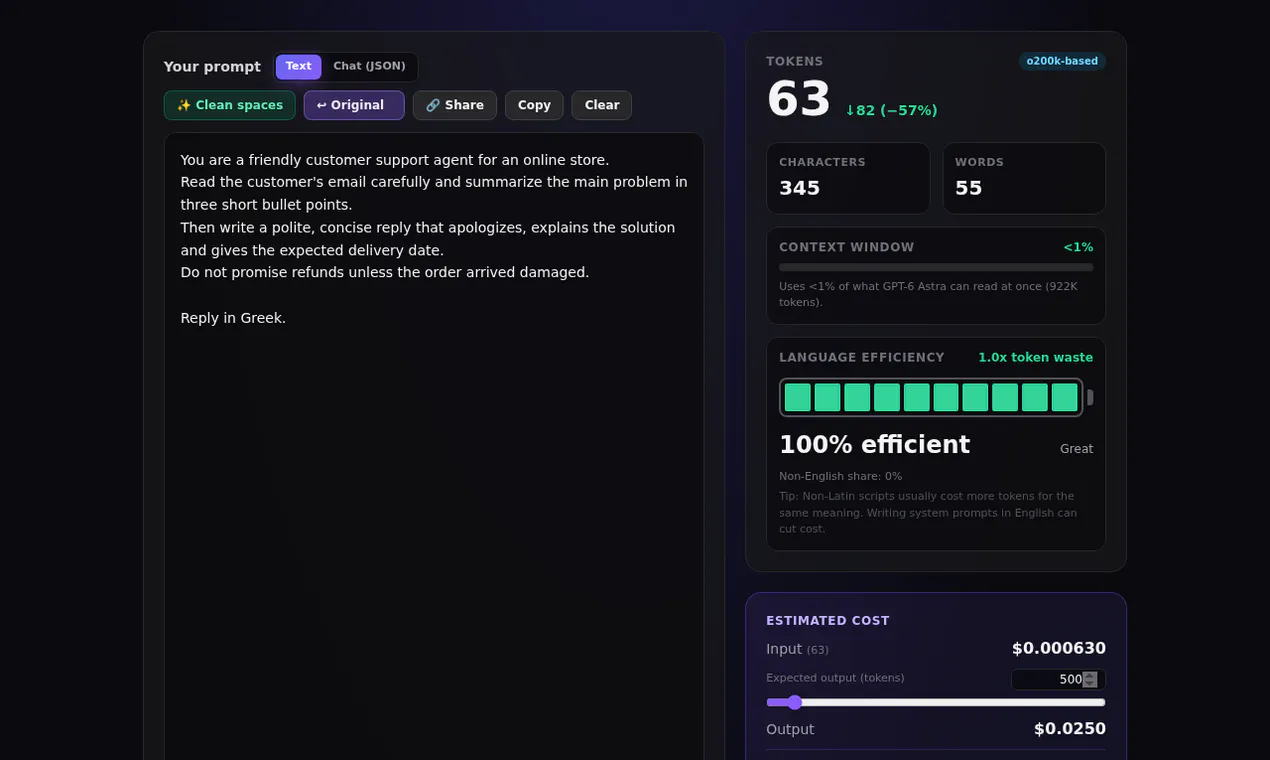Click the GPT-6 Astra context description text
Viewport: 1270px width, 760px height.
928,294
